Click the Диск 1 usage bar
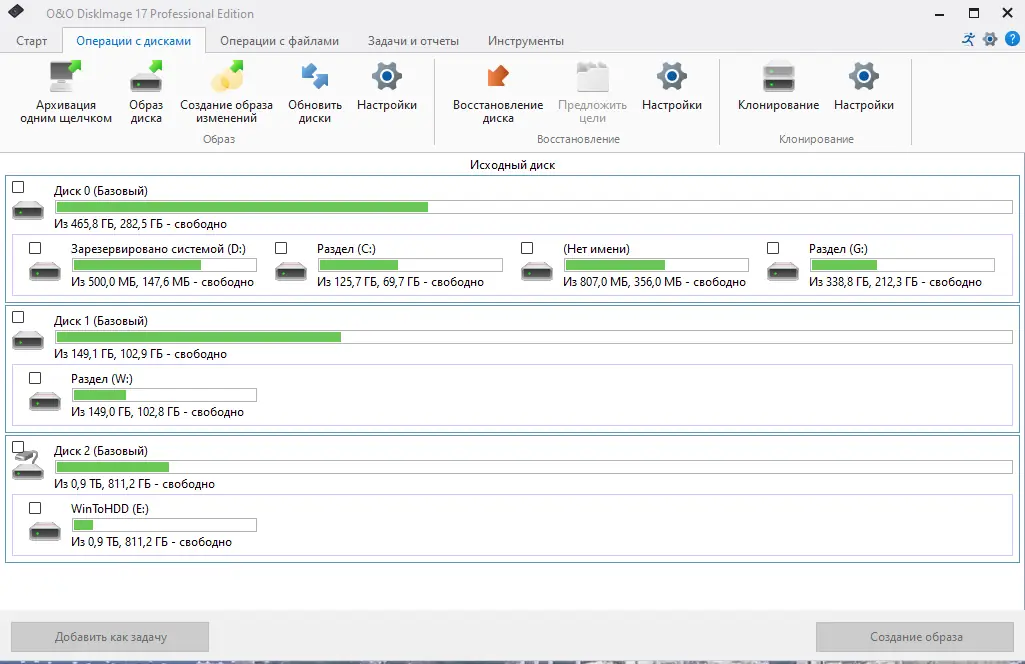The image size is (1025, 664). 533,337
